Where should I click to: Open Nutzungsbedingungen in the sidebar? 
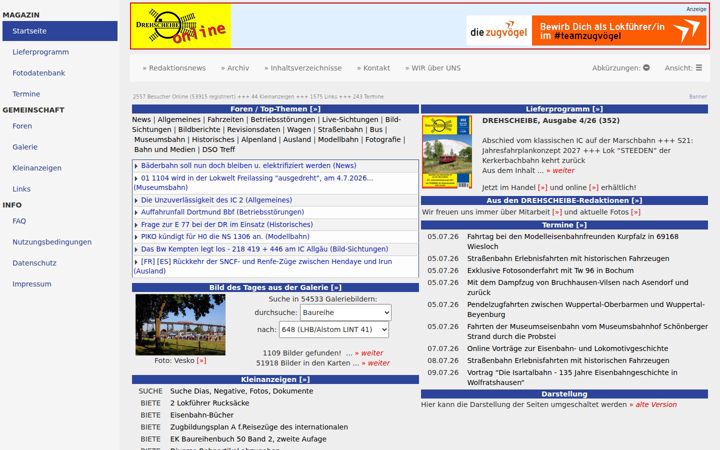pos(52,242)
